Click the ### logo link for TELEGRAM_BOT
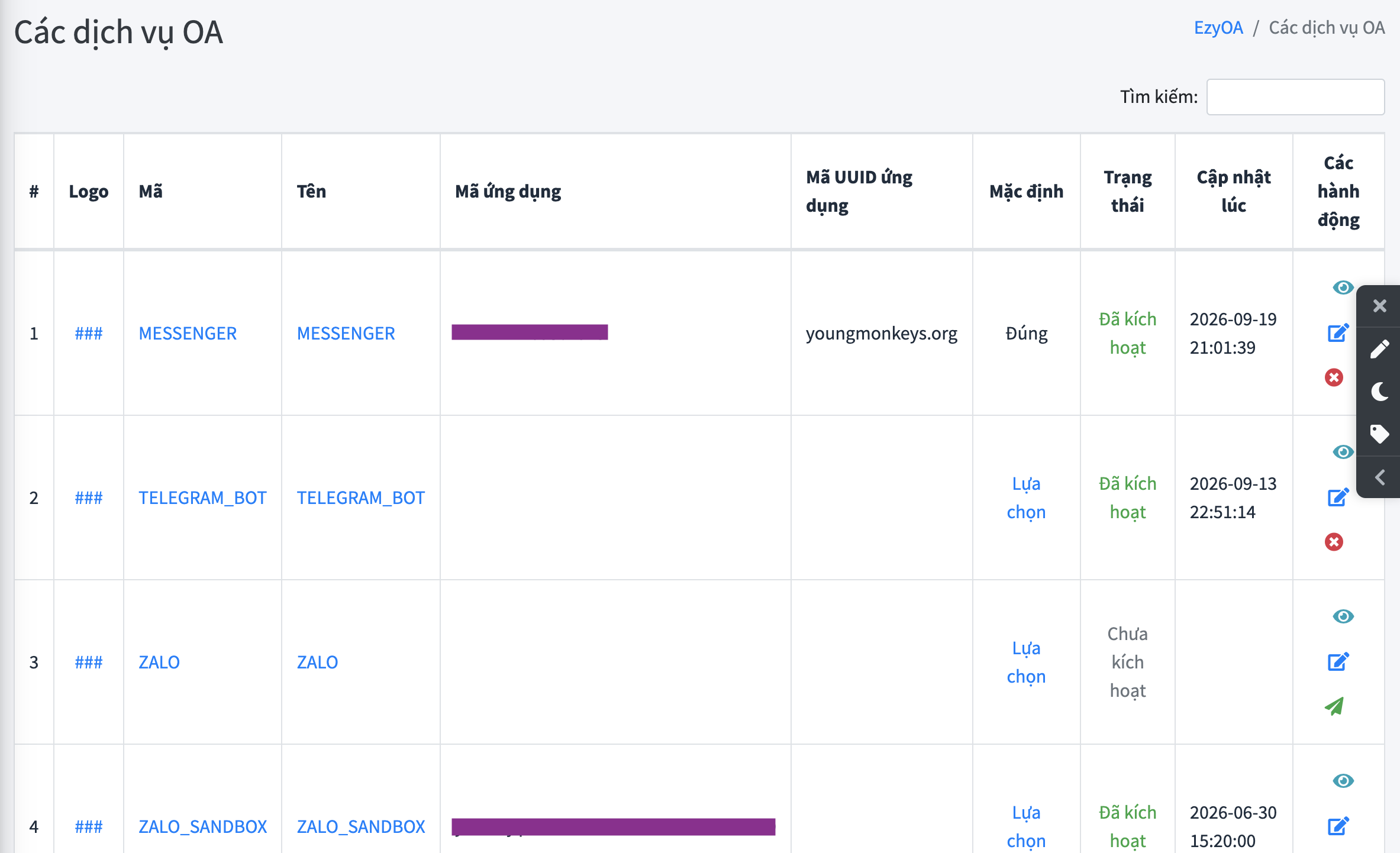This screenshot has height=853, width=1400. 89,497
